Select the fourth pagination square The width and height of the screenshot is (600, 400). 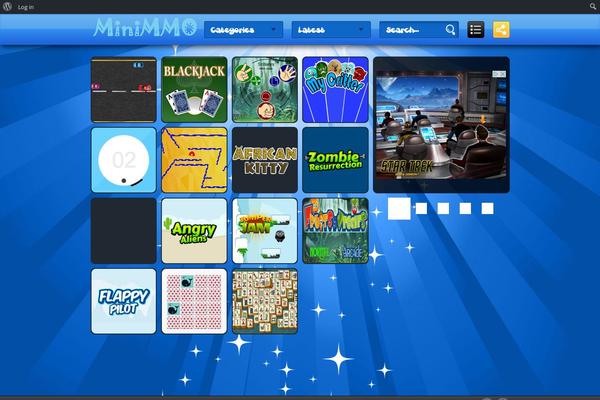pyautogui.click(x=465, y=209)
